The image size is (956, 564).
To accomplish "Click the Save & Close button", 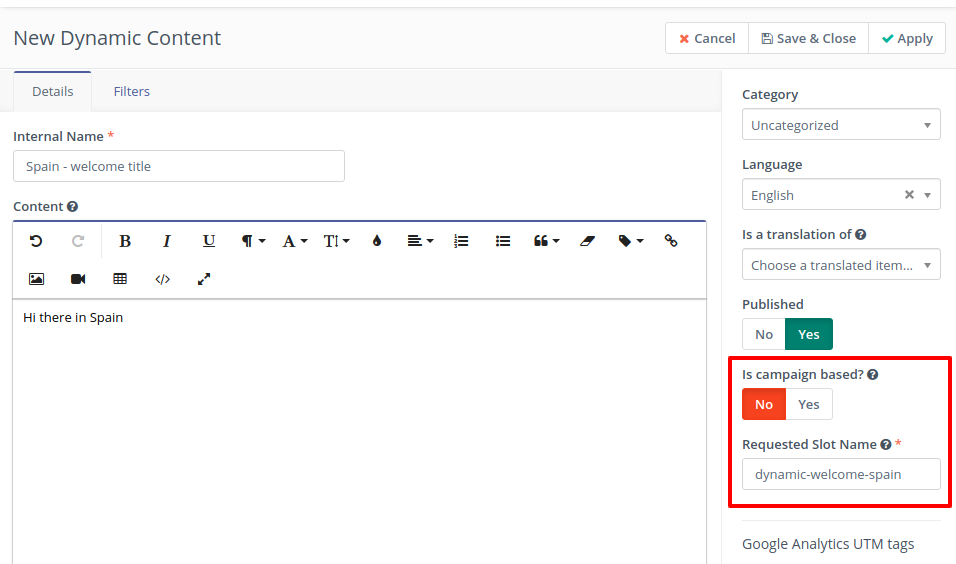I will point(808,38).
